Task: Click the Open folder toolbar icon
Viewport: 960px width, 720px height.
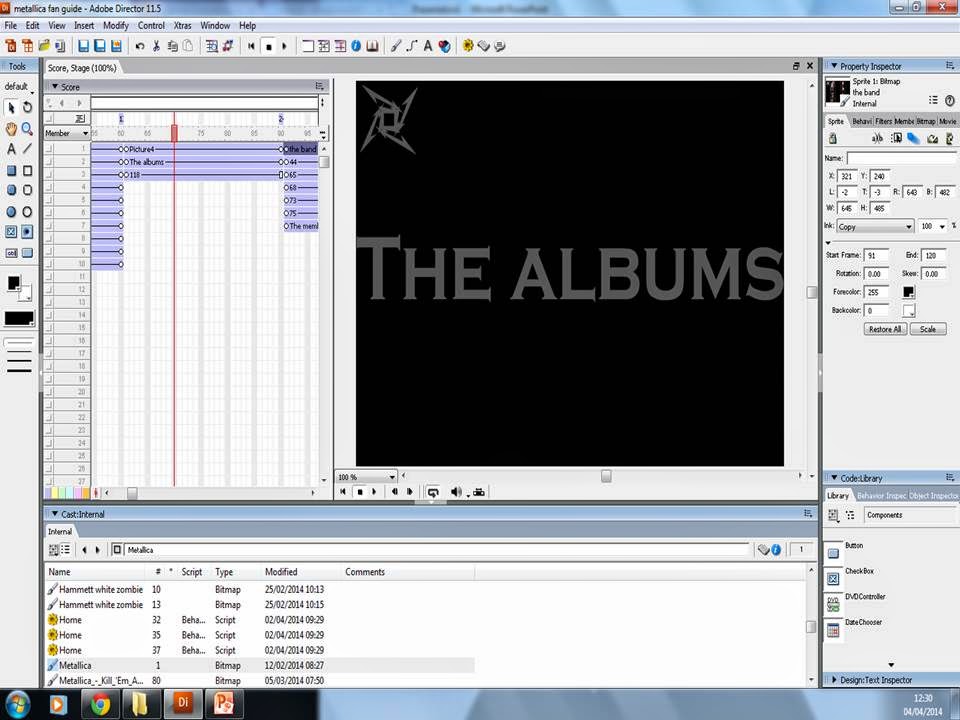Action: click(x=44, y=46)
